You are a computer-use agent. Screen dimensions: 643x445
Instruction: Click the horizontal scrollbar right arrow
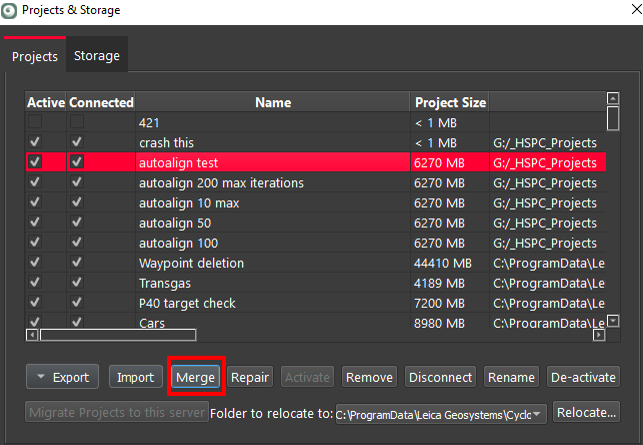pyautogui.click(x=599, y=335)
